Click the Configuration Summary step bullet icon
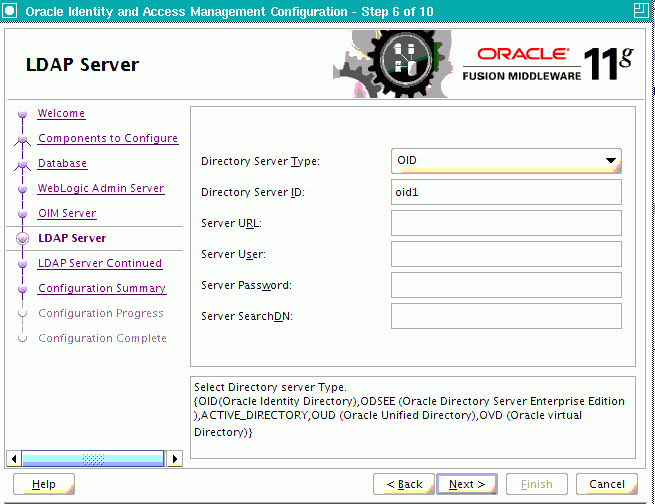The image size is (655, 504). point(23,289)
